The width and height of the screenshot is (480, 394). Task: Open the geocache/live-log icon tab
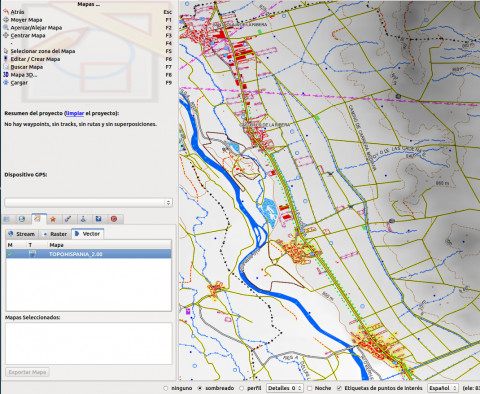pos(83,219)
